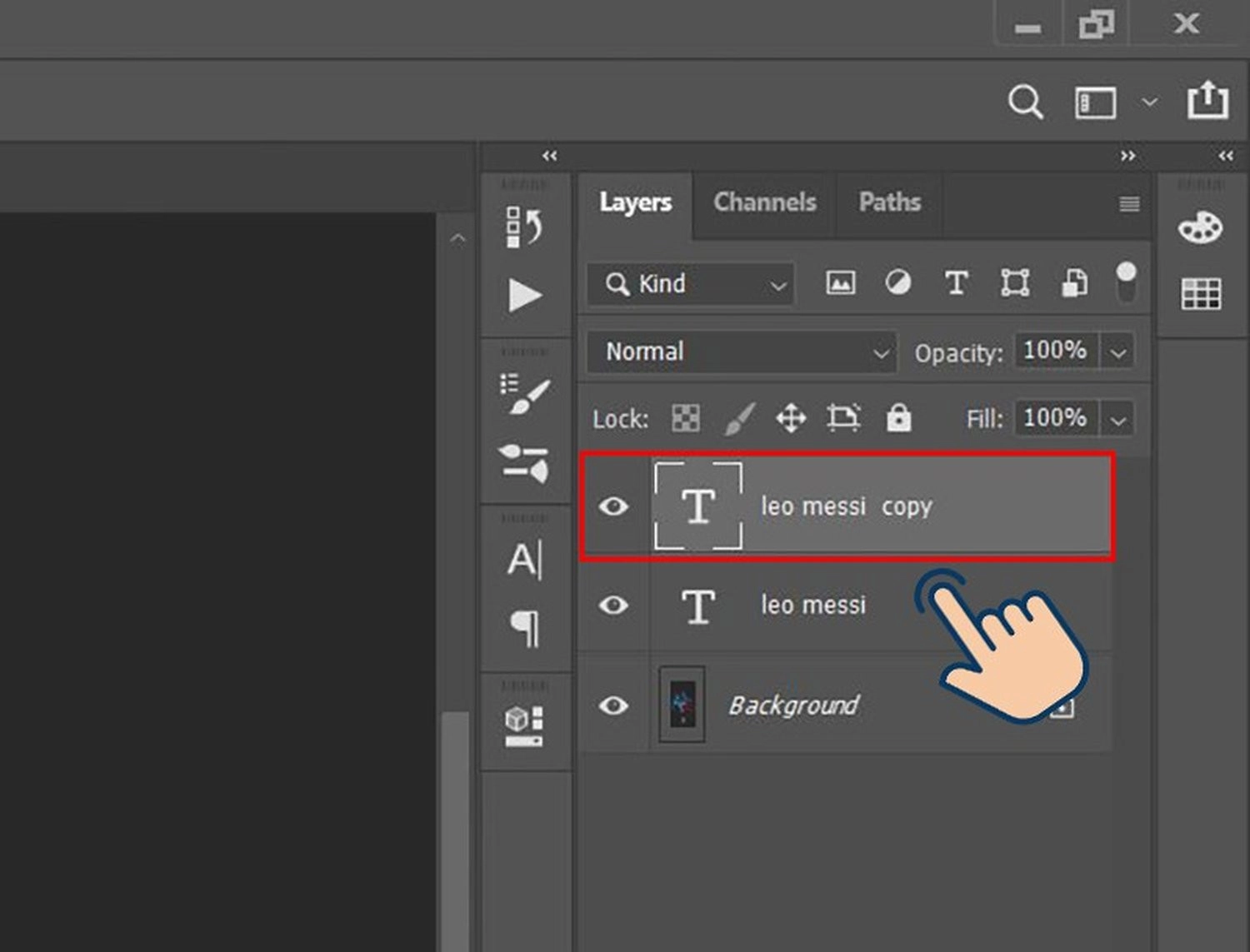The image size is (1250, 952).
Task: Minimize the Photoshop window
Action: pyautogui.click(x=1028, y=27)
